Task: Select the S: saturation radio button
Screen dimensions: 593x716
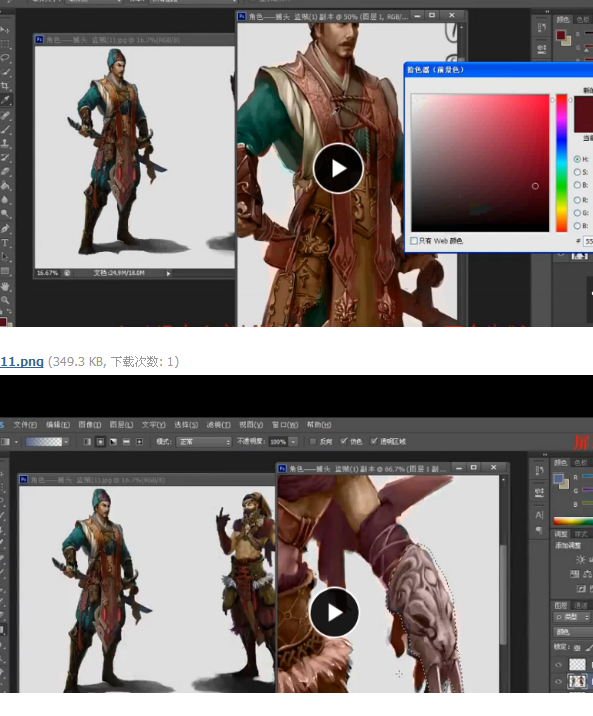Action: (577, 172)
